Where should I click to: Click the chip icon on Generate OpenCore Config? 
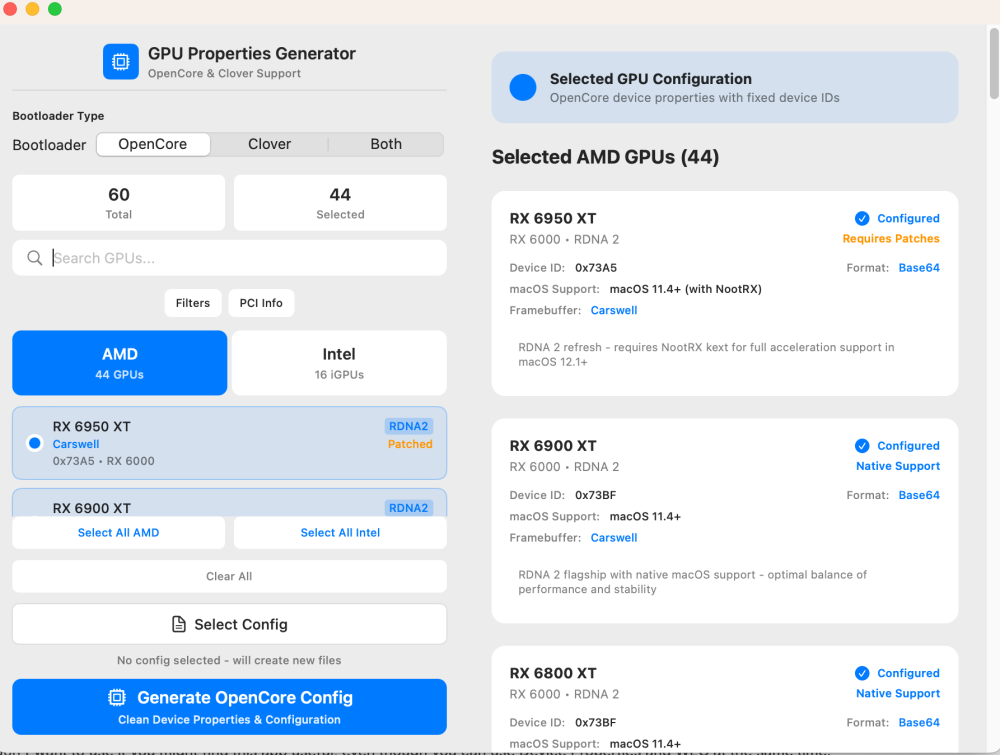117,698
